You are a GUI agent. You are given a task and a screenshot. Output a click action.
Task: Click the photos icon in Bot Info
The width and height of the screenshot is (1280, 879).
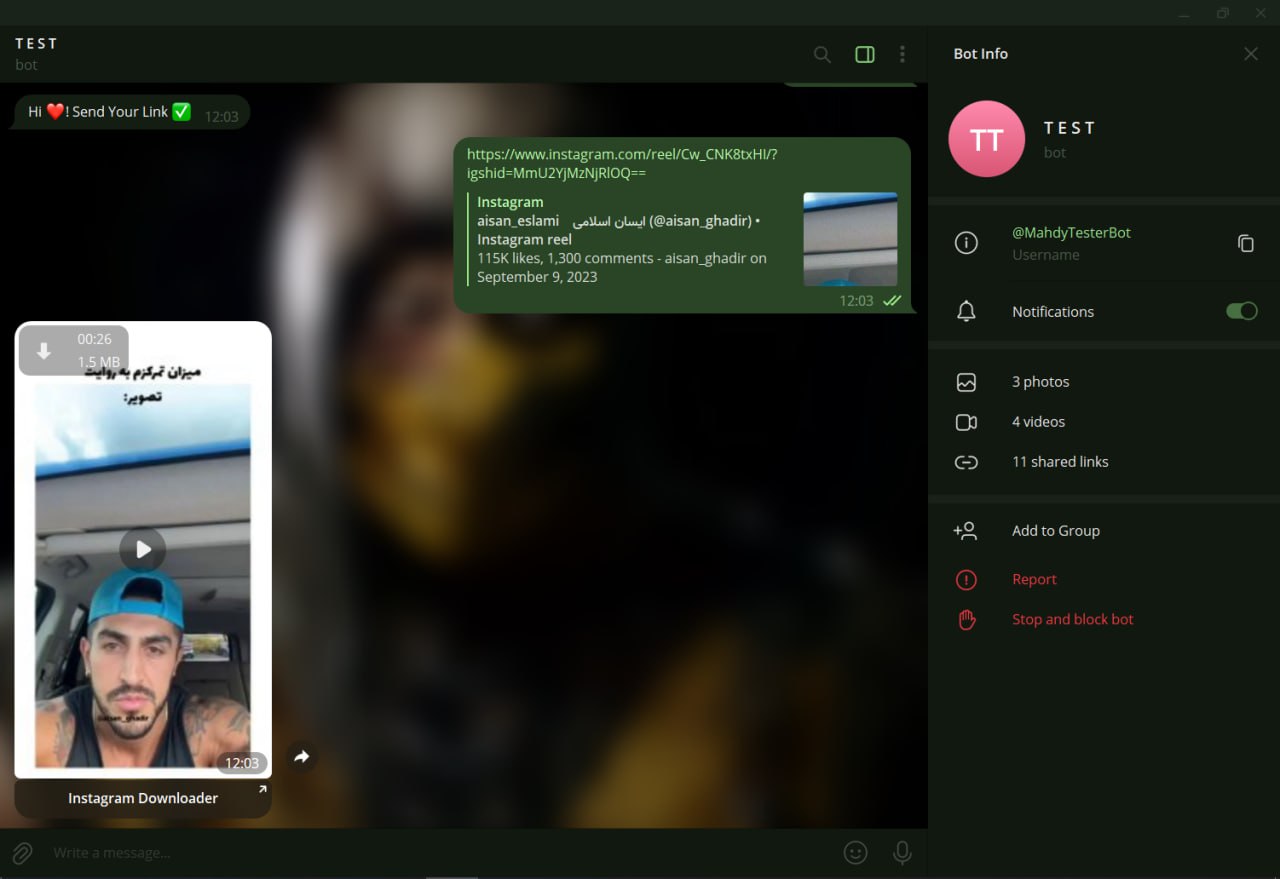[x=966, y=382]
